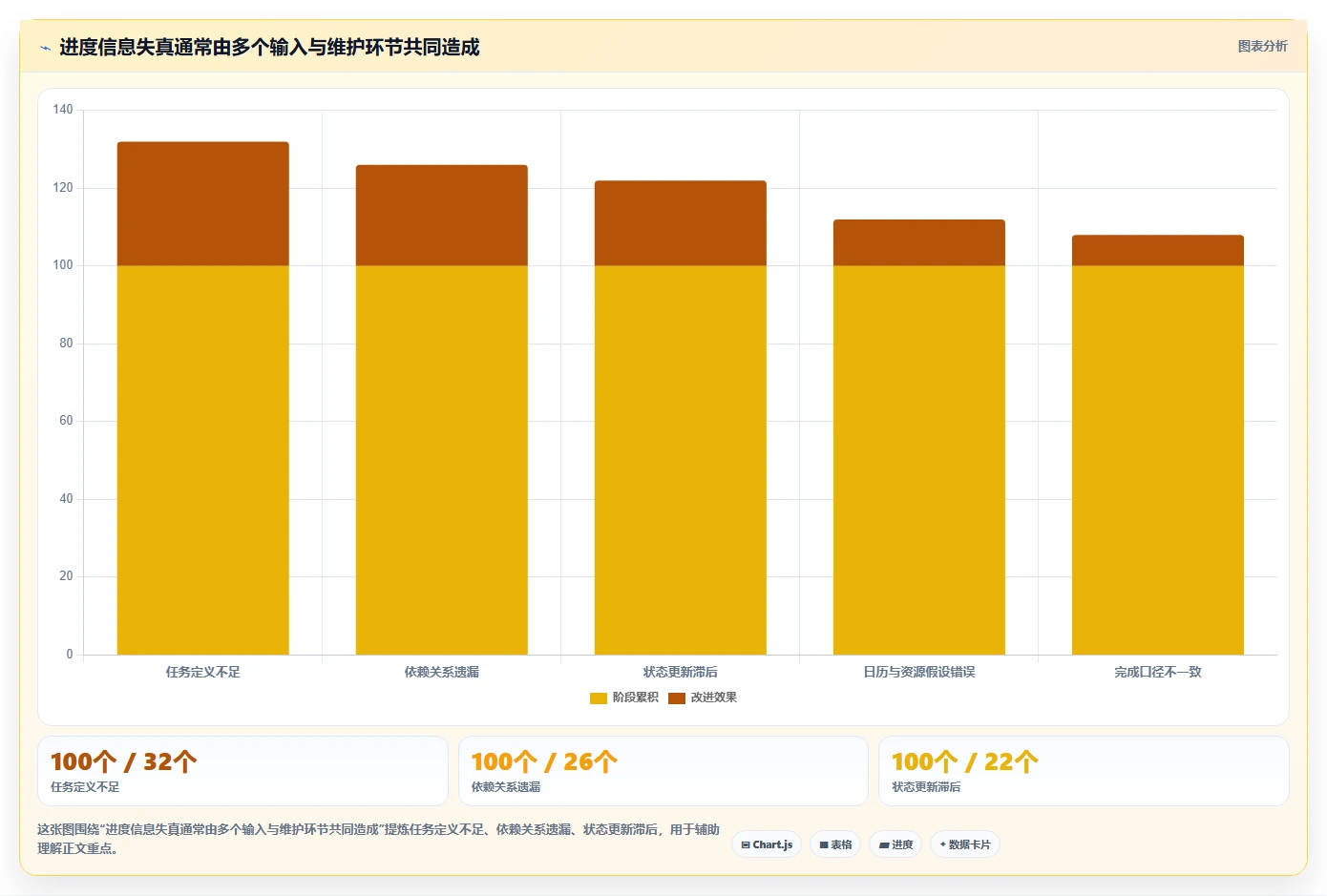This screenshot has width=1327, height=896.
Task: Click the brown segment atop 日历与资源假设错误 bar
Action: (919, 243)
